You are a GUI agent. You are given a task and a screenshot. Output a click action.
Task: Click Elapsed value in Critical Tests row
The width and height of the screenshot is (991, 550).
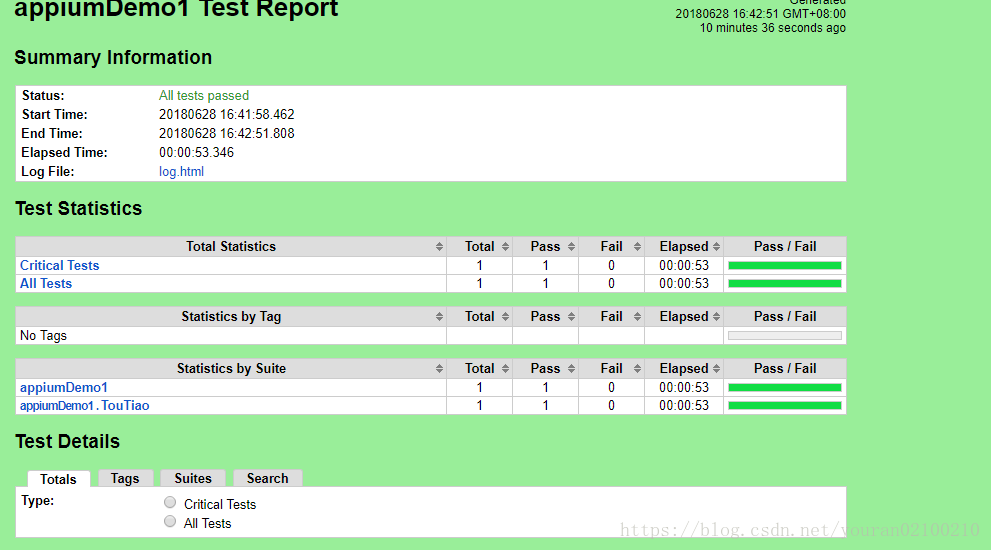pyautogui.click(x=684, y=266)
